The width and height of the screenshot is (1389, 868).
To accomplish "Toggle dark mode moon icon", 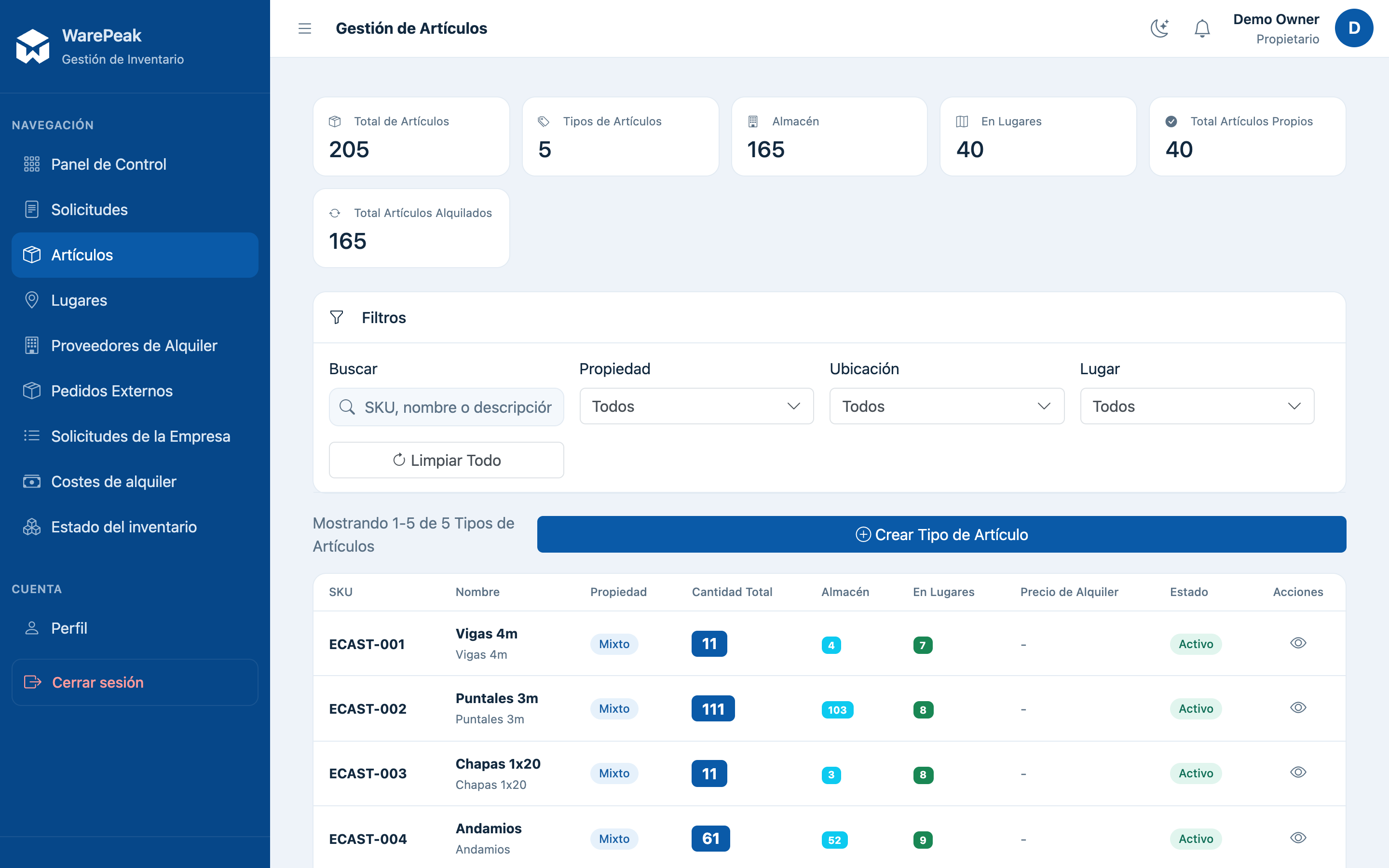I will click(x=1159, y=28).
